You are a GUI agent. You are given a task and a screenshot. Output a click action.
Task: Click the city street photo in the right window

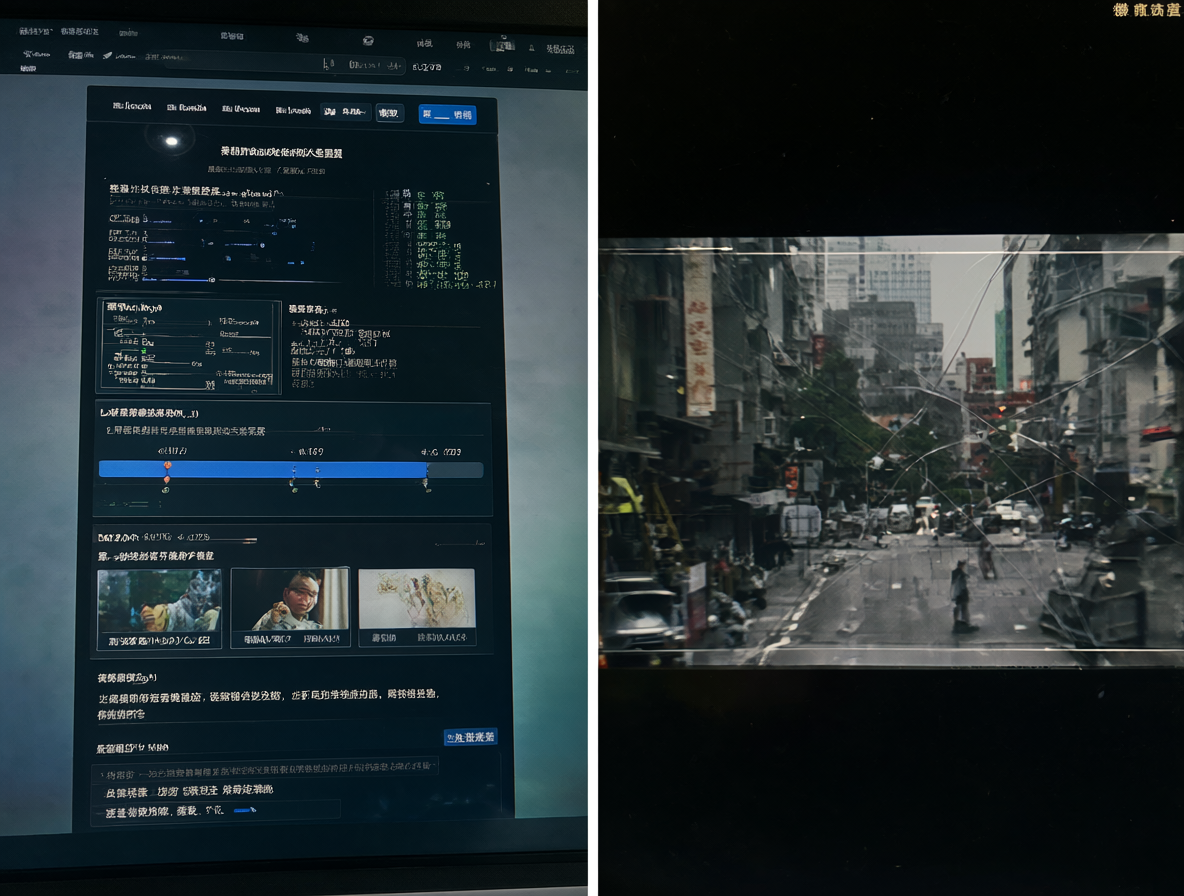click(x=891, y=451)
